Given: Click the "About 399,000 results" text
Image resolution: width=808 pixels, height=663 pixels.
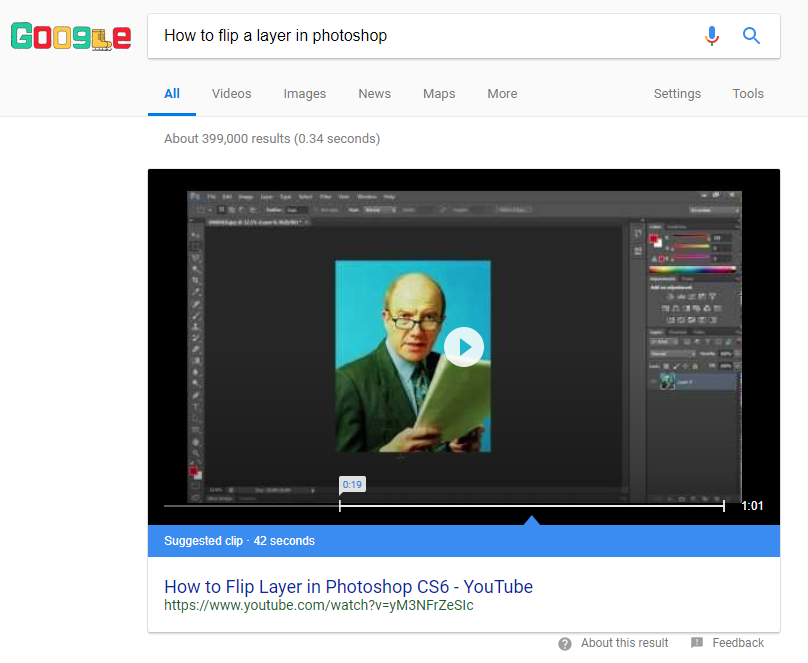Looking at the screenshot, I should (x=272, y=139).
